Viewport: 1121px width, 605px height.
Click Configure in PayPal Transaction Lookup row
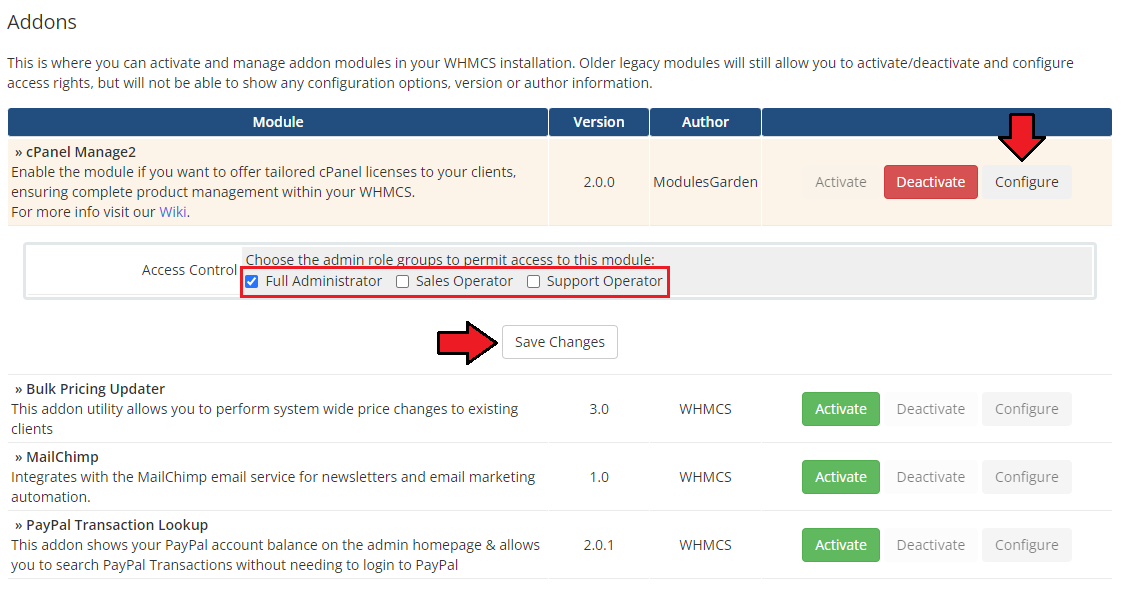[x=1026, y=545]
